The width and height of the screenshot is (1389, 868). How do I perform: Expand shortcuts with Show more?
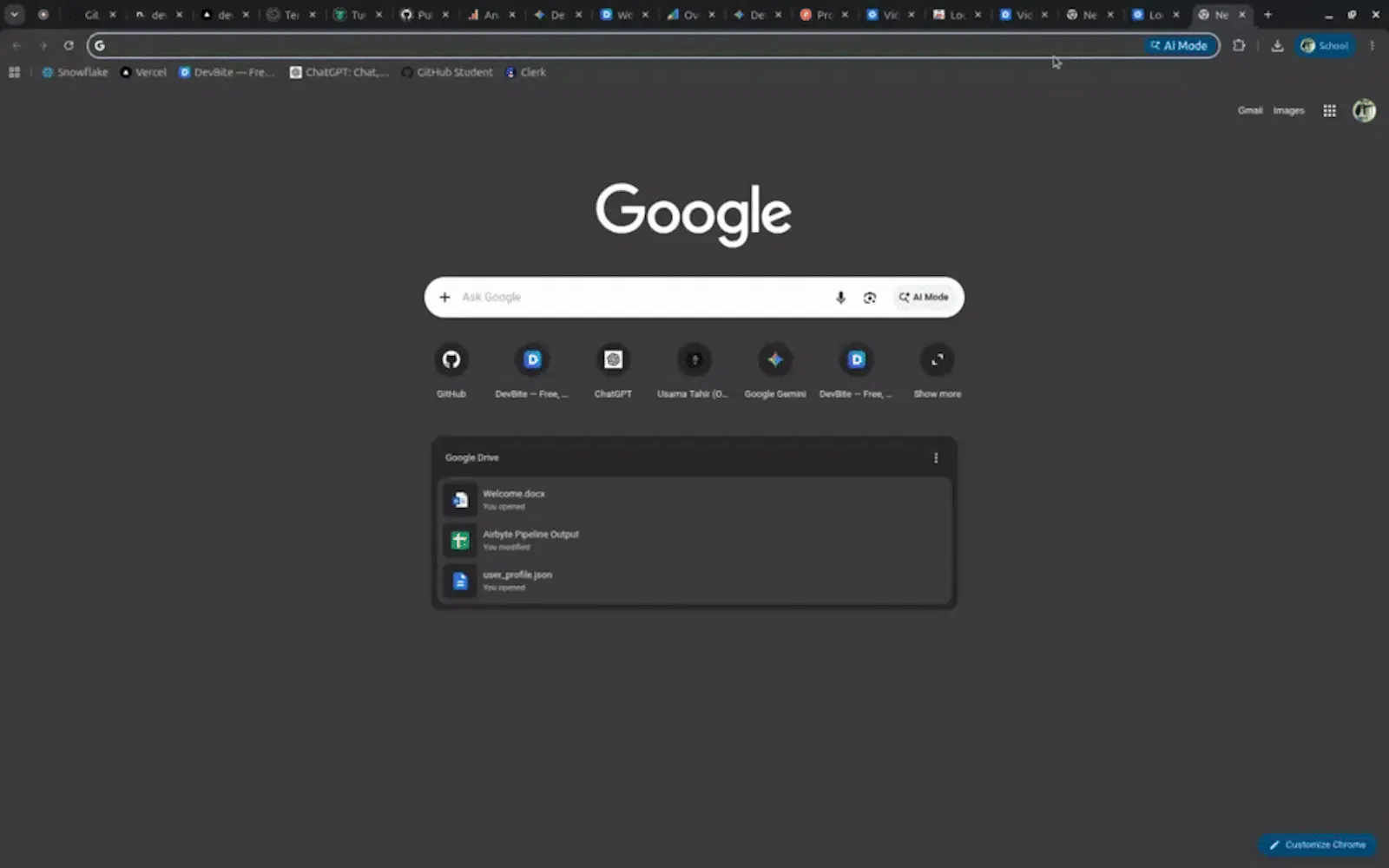[938, 370]
